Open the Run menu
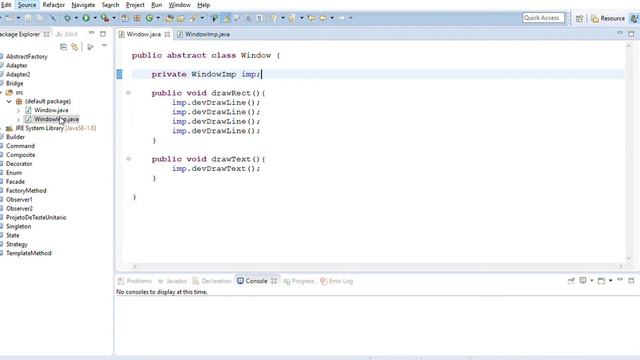Viewport: 640px width, 360px height. 157,5
